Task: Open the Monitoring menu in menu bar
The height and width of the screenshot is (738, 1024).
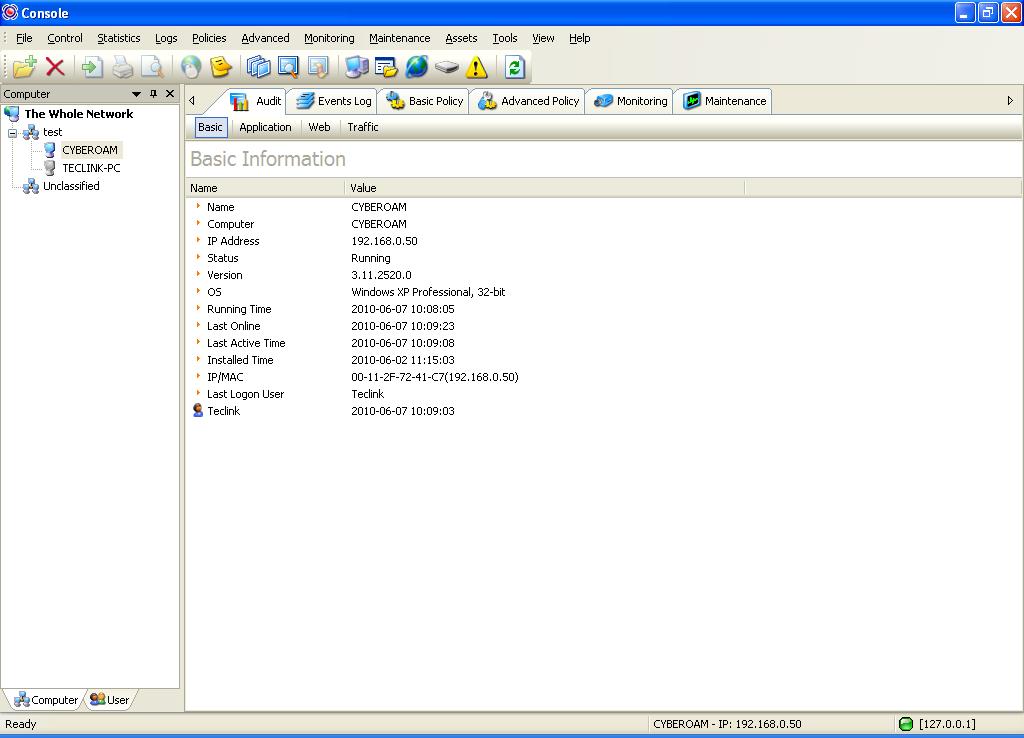Action: click(329, 38)
